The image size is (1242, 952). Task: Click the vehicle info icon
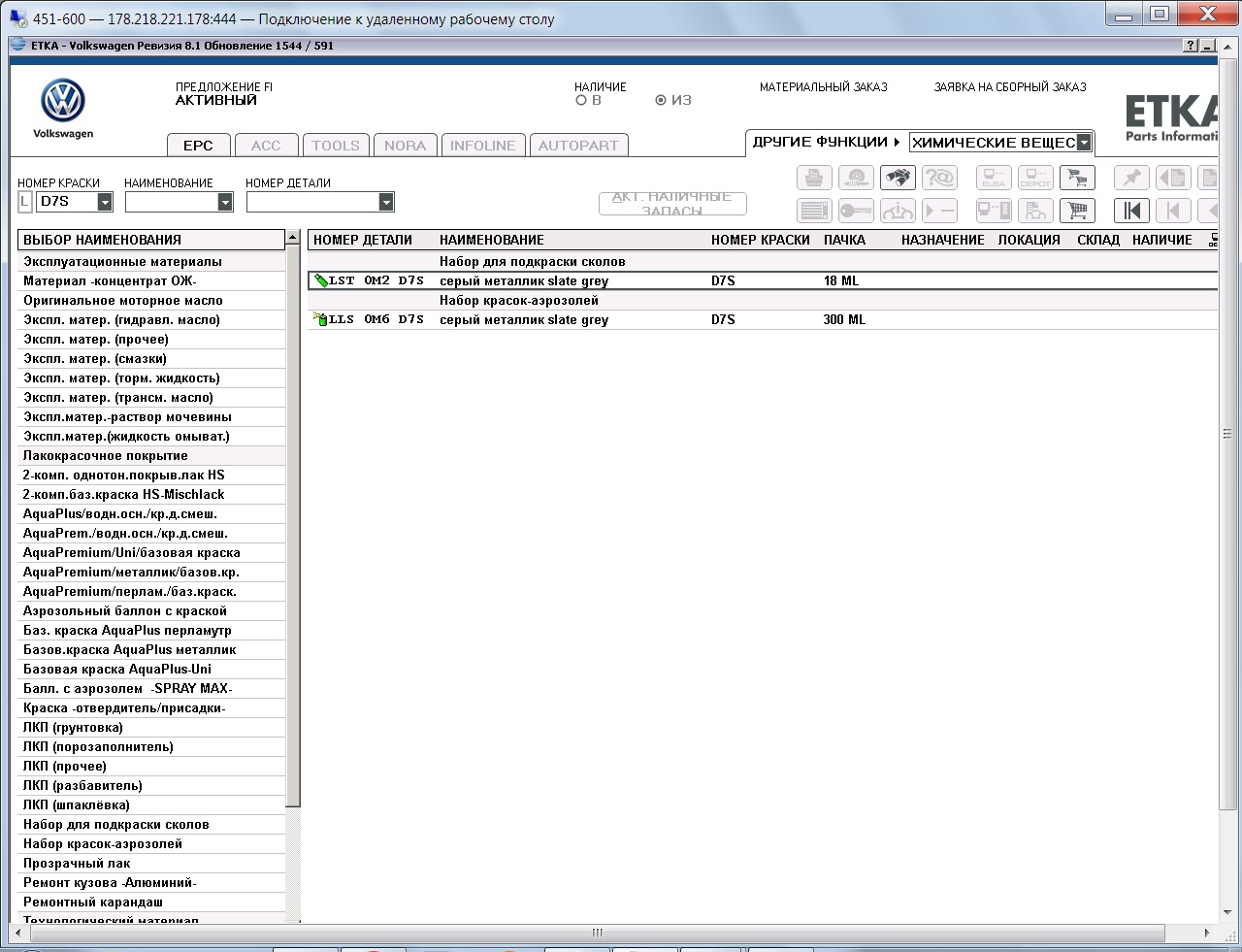pos(898,211)
